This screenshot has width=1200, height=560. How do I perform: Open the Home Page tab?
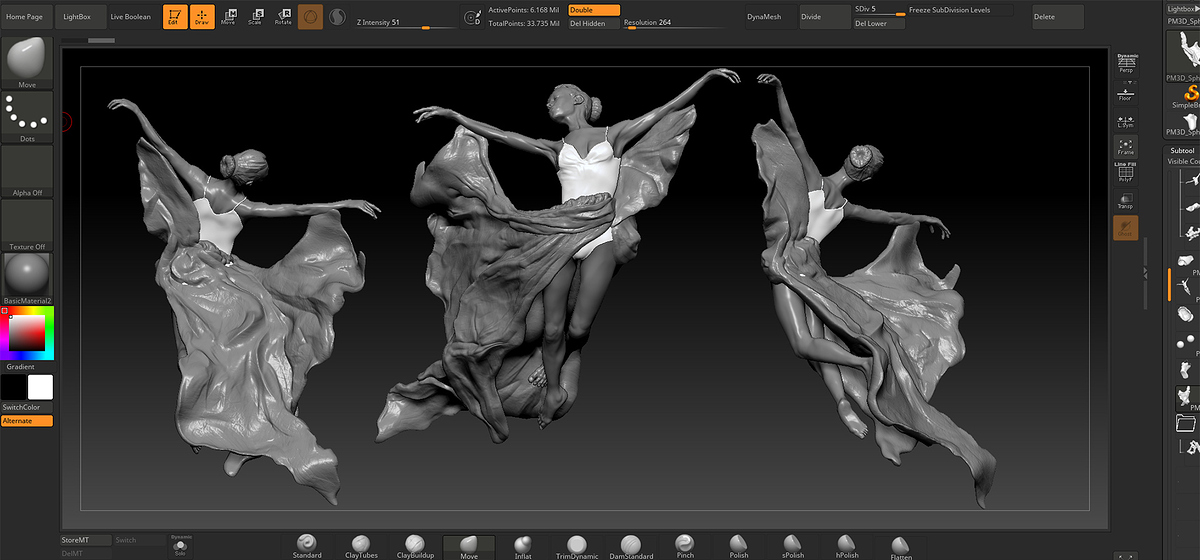tap(24, 17)
